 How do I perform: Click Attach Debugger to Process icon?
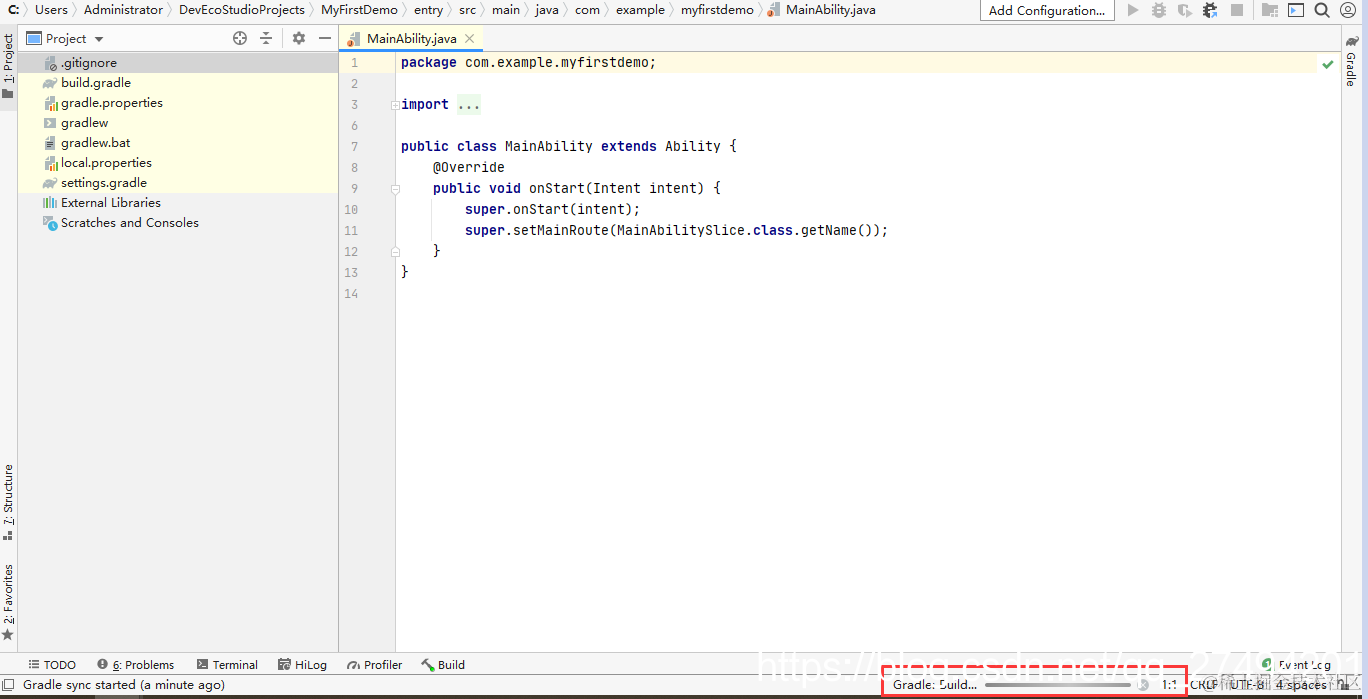(x=1210, y=10)
